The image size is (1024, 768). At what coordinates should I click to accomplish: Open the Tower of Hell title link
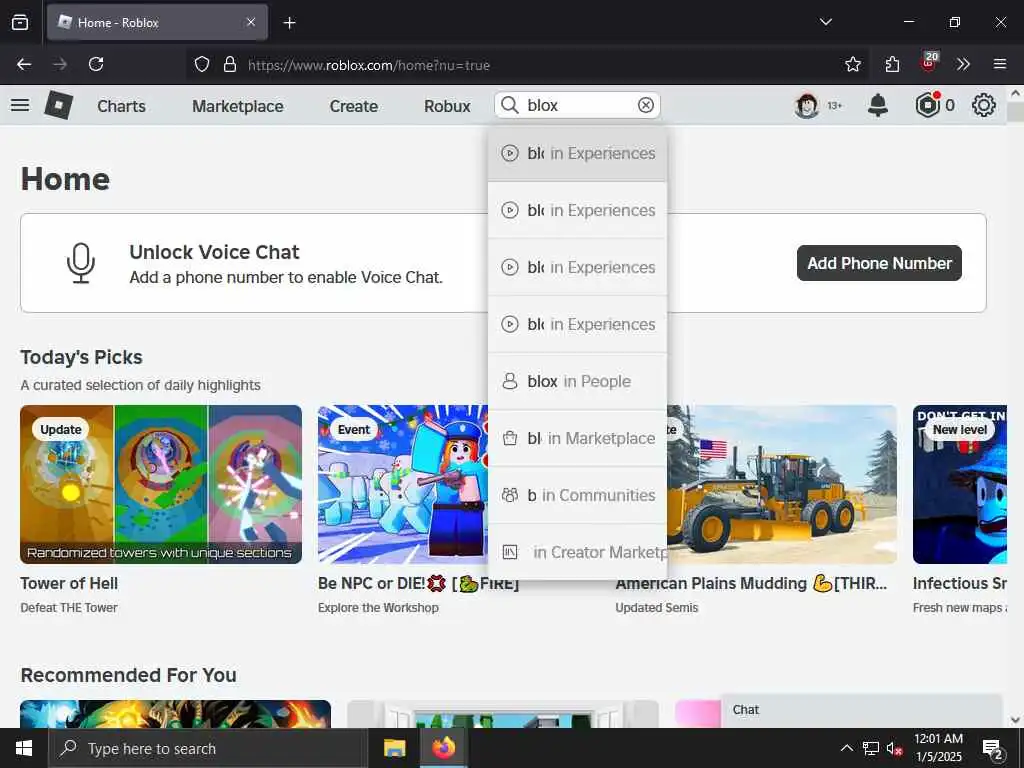pyautogui.click(x=69, y=583)
